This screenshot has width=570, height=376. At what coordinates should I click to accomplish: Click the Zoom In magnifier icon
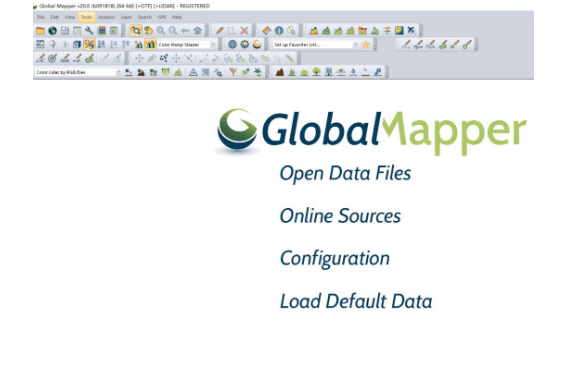click(160, 31)
